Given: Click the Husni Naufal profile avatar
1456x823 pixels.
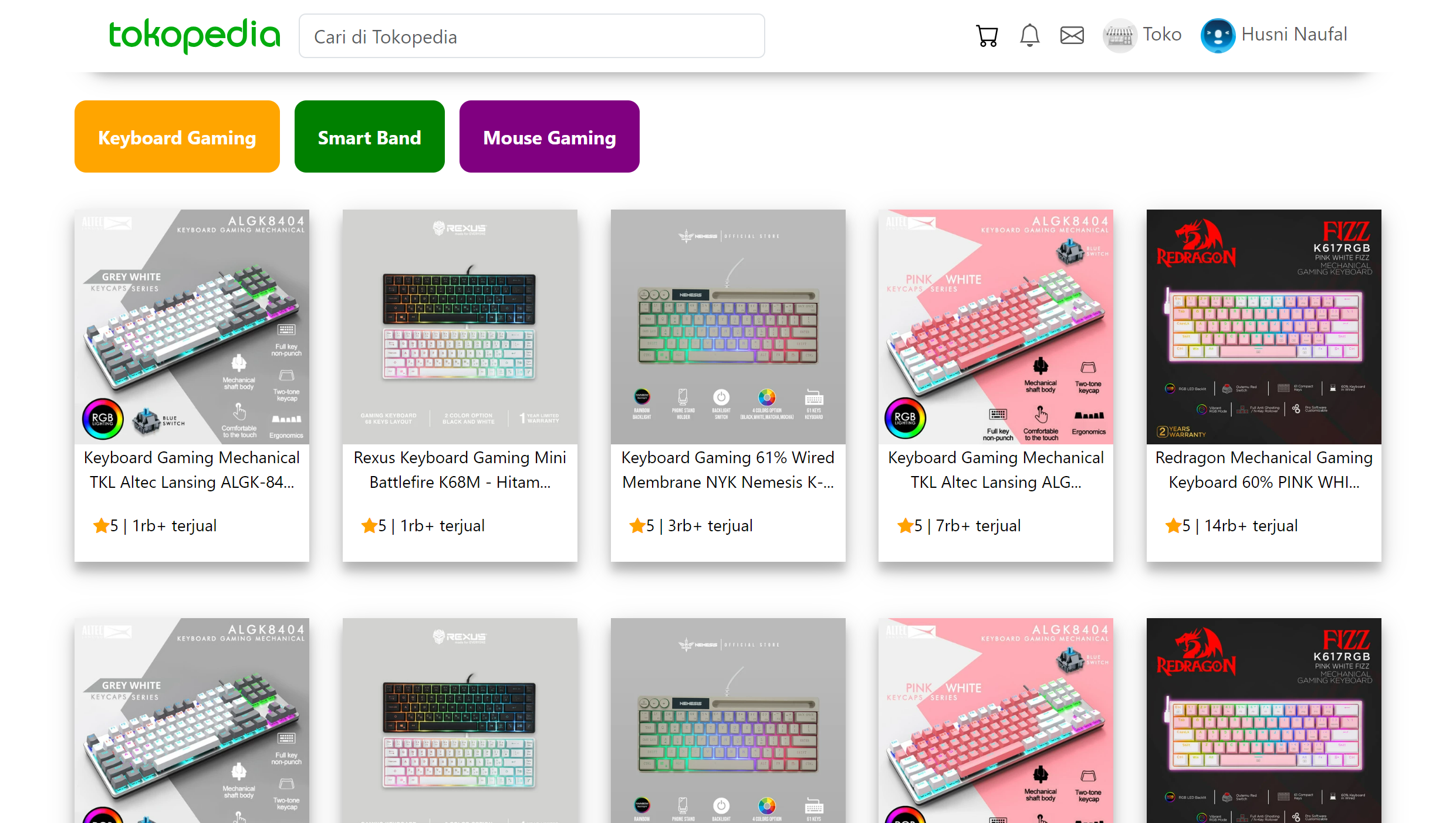Looking at the screenshot, I should coord(1218,35).
